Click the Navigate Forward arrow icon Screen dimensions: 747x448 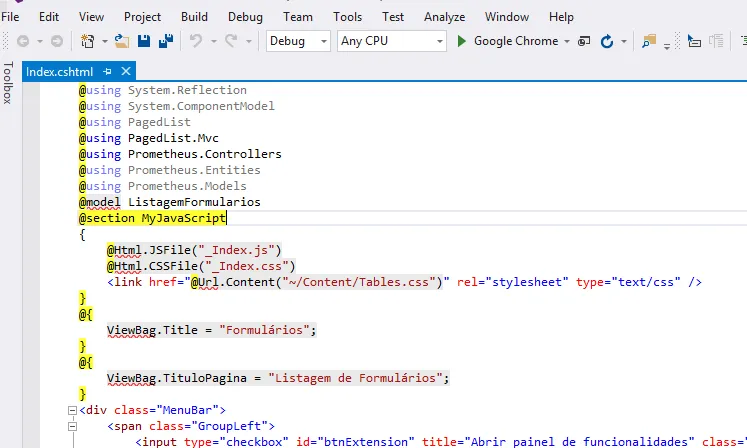57,41
